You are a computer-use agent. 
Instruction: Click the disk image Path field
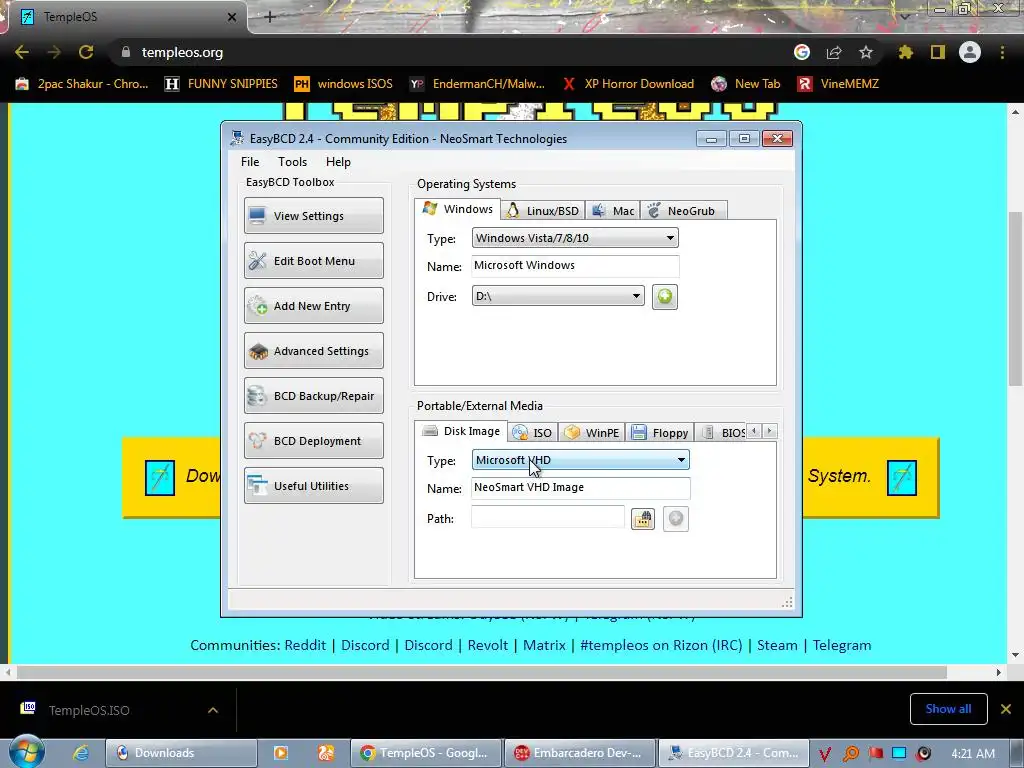click(547, 518)
